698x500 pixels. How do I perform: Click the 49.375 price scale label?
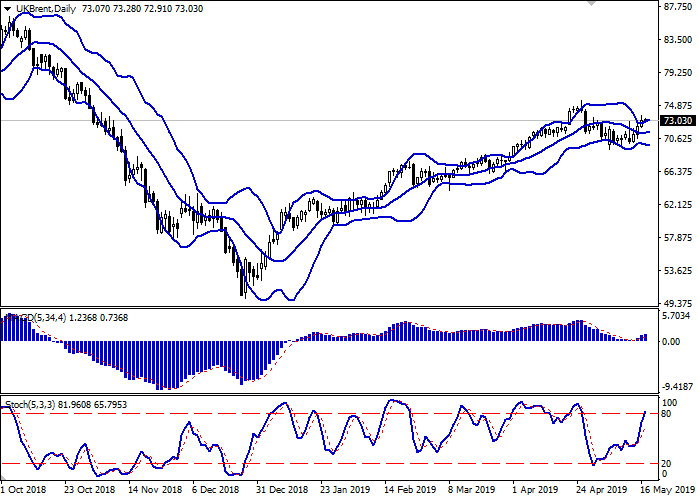[x=676, y=304]
